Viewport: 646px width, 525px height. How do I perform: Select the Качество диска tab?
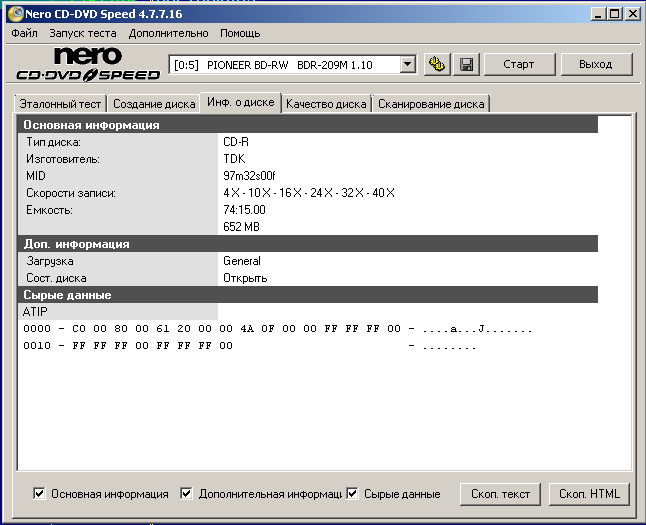(326, 104)
